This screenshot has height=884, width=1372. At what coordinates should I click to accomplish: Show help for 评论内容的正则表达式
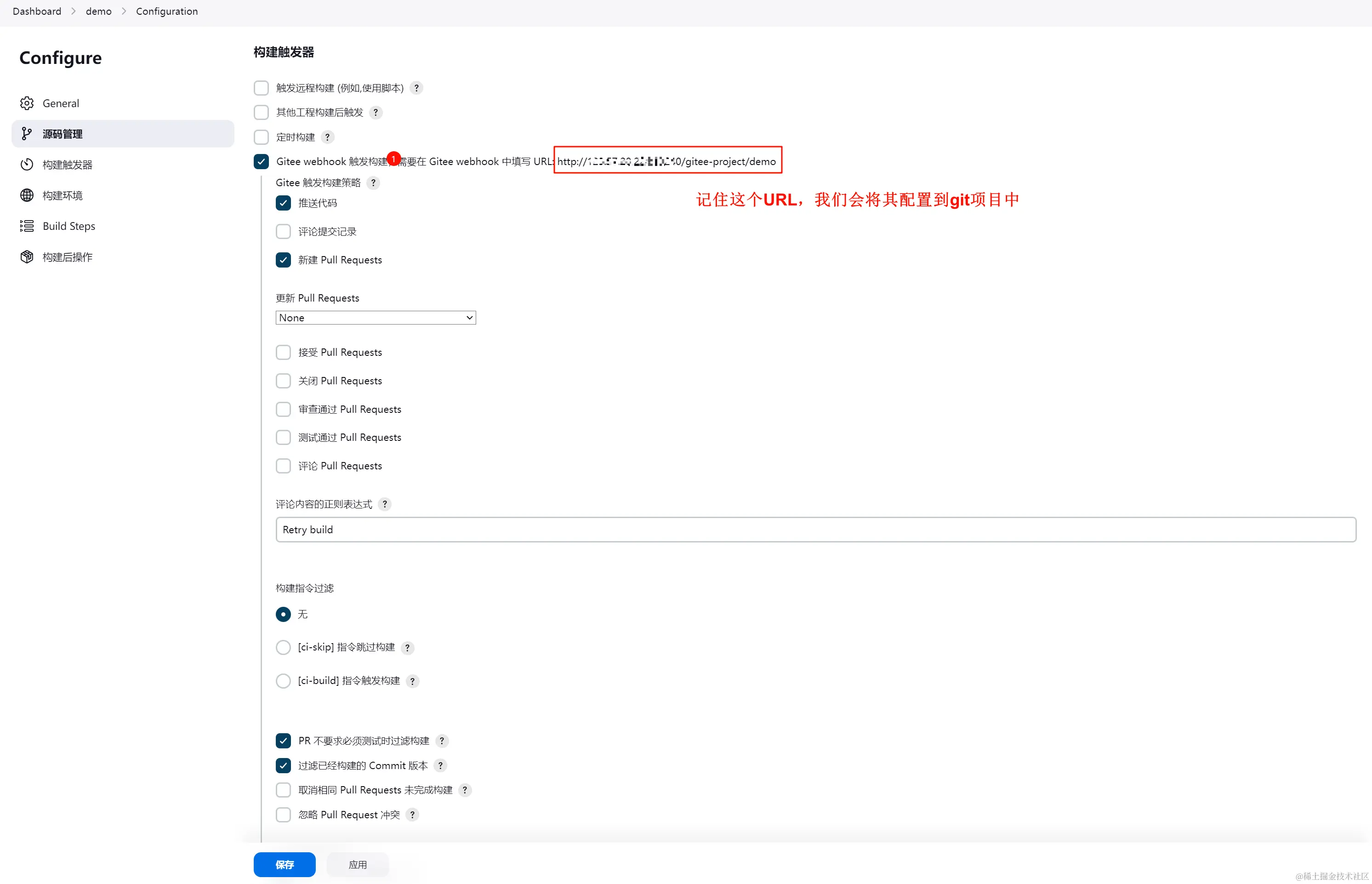(x=384, y=504)
